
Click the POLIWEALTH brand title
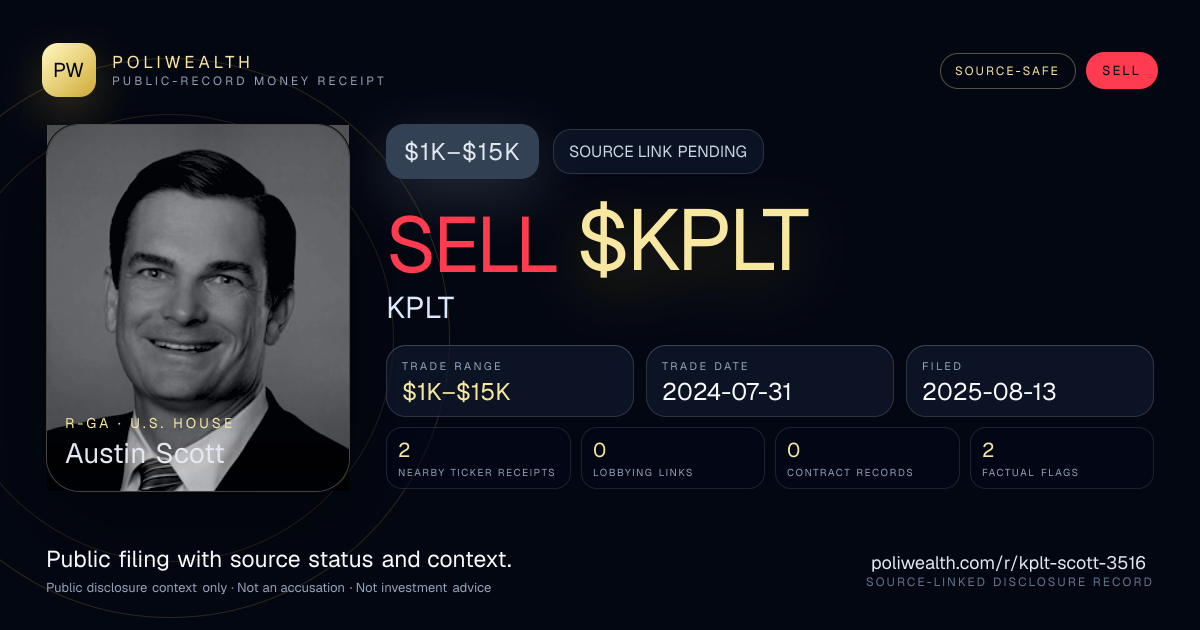(x=183, y=62)
